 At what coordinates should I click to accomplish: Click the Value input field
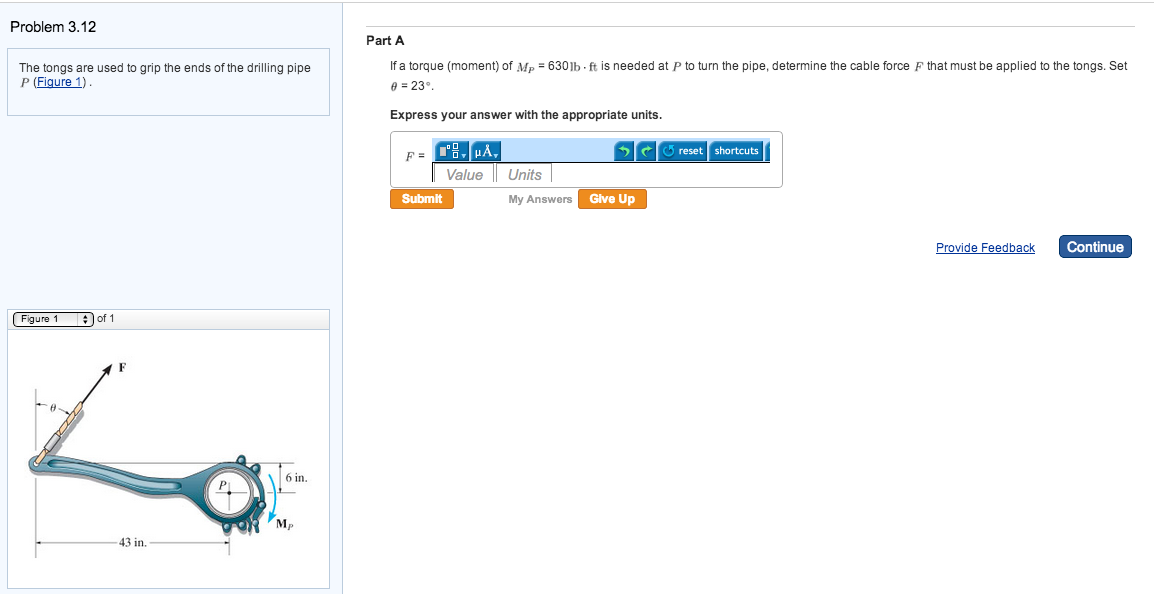[x=464, y=175]
